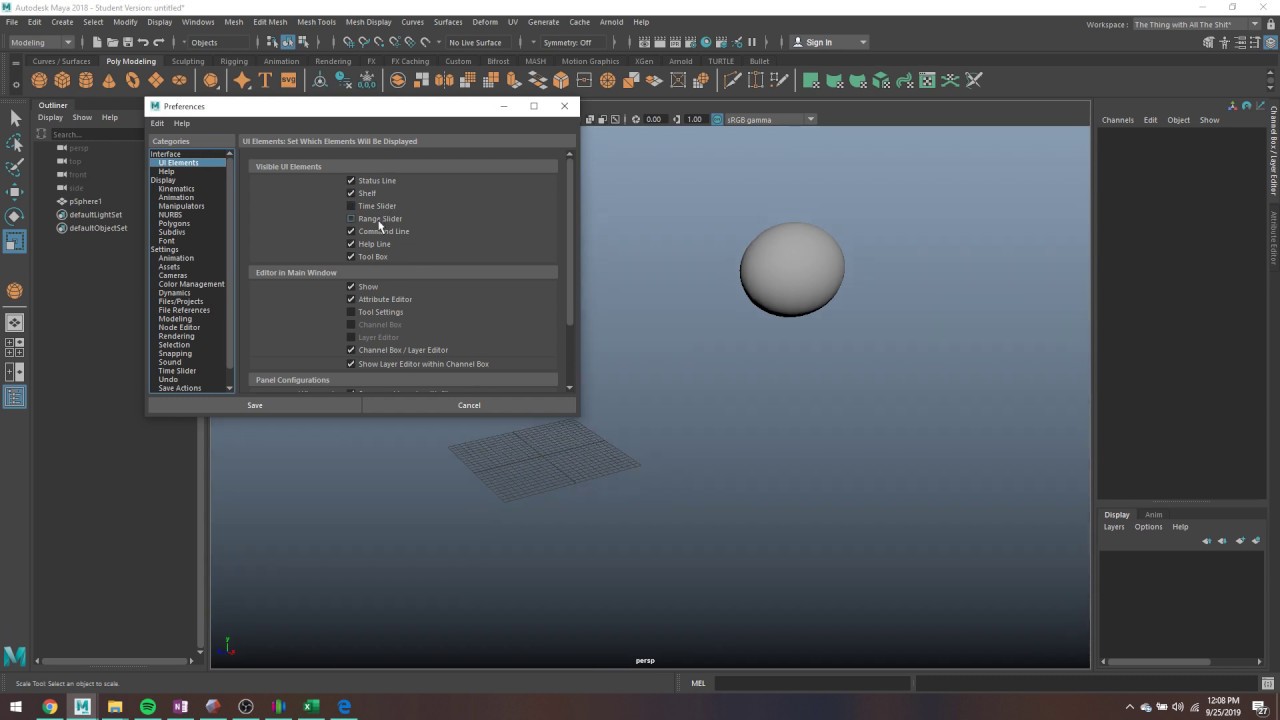Click the New Scene icon

97,42
